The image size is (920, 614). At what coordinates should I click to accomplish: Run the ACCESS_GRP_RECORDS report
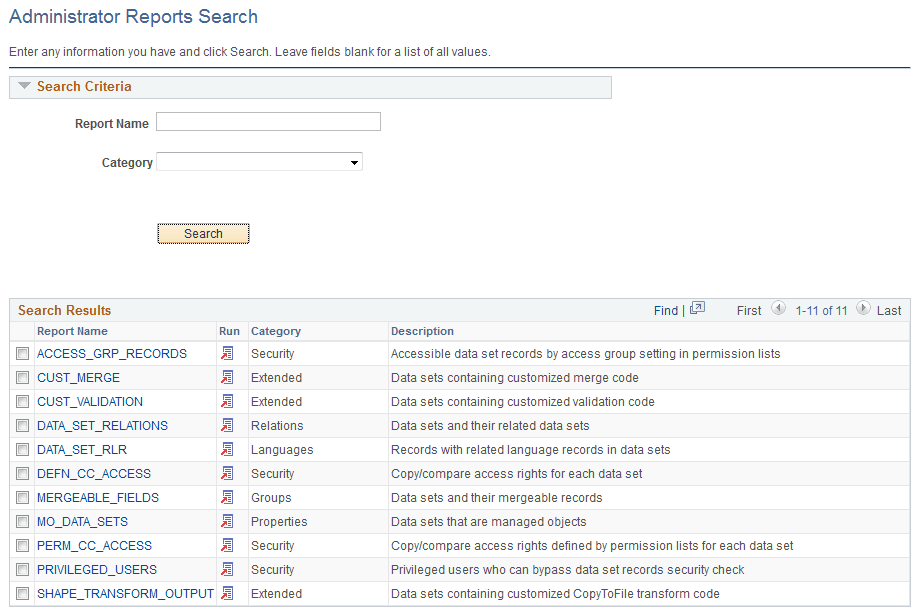click(x=227, y=354)
